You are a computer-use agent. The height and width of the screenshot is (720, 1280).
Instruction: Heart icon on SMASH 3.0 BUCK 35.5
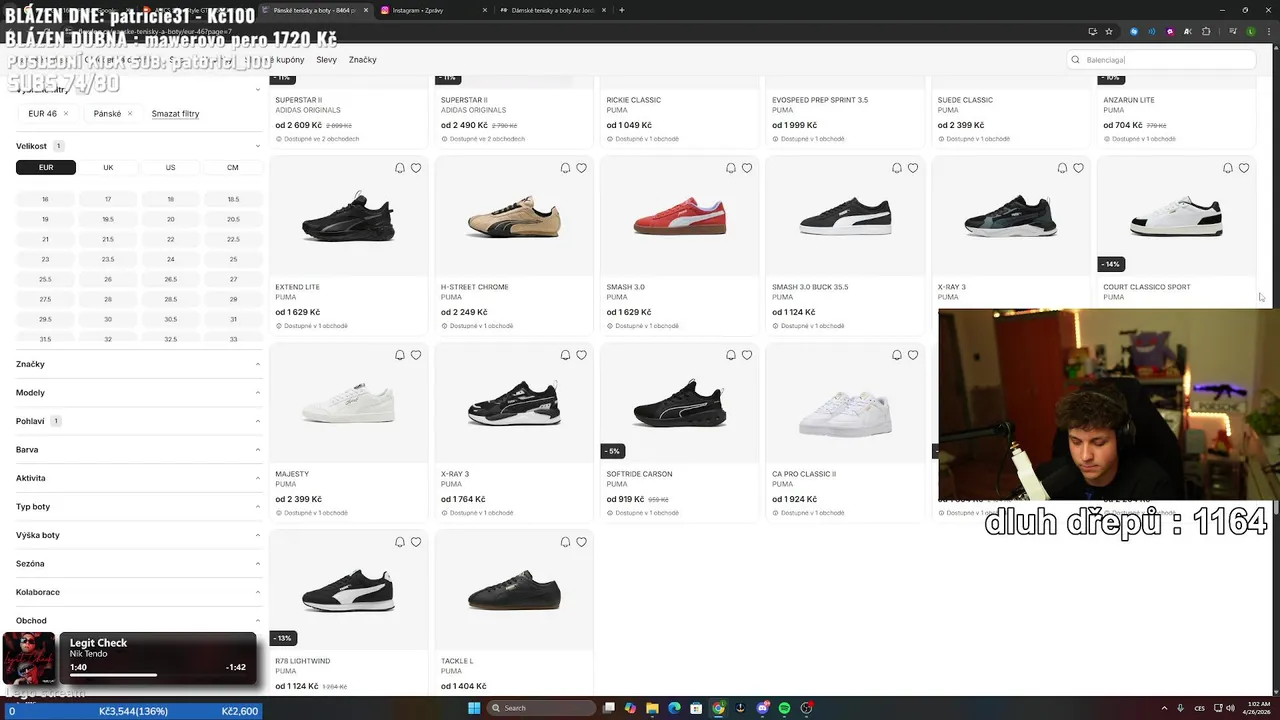[913, 168]
